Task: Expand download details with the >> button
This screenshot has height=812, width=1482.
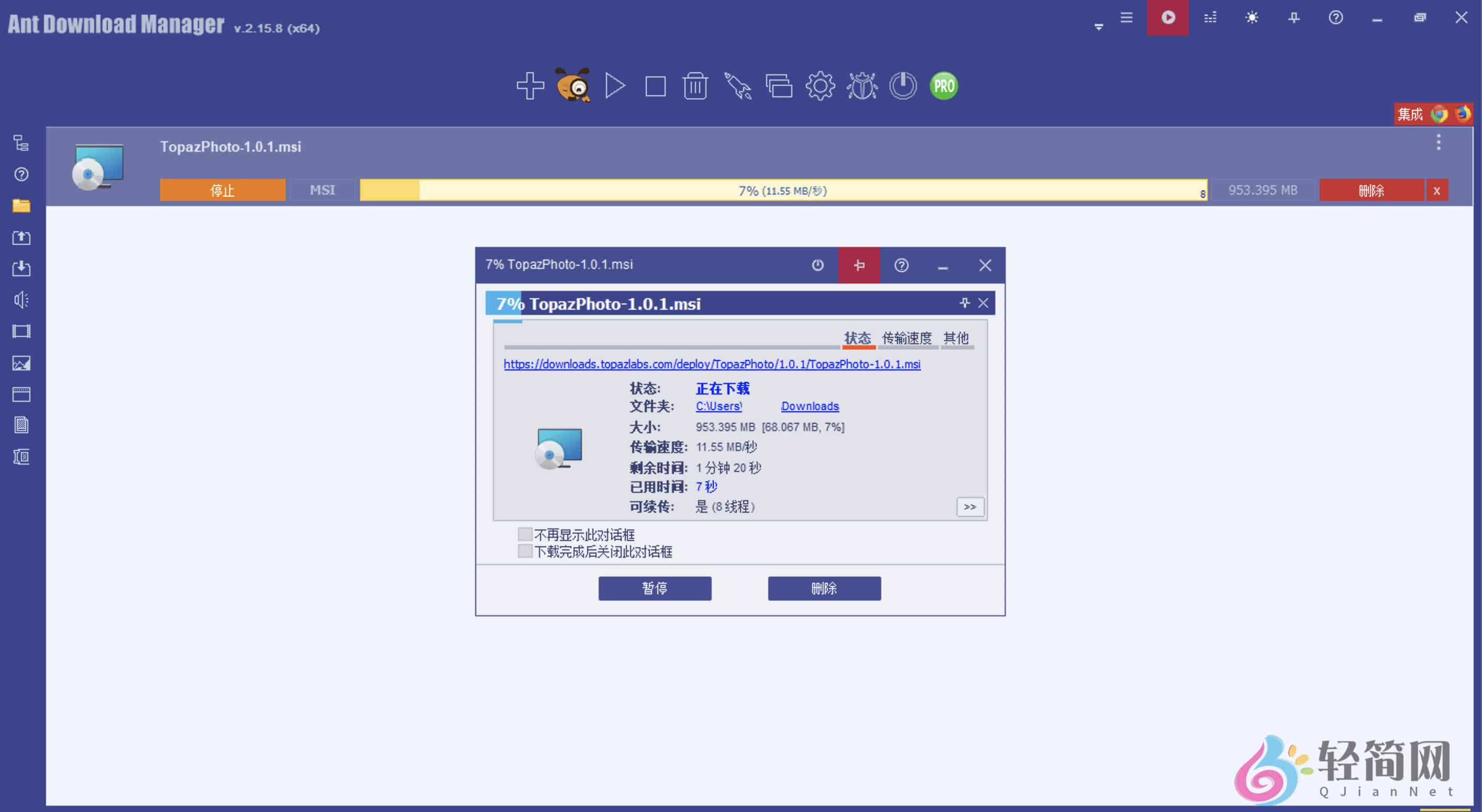Action: [x=970, y=506]
